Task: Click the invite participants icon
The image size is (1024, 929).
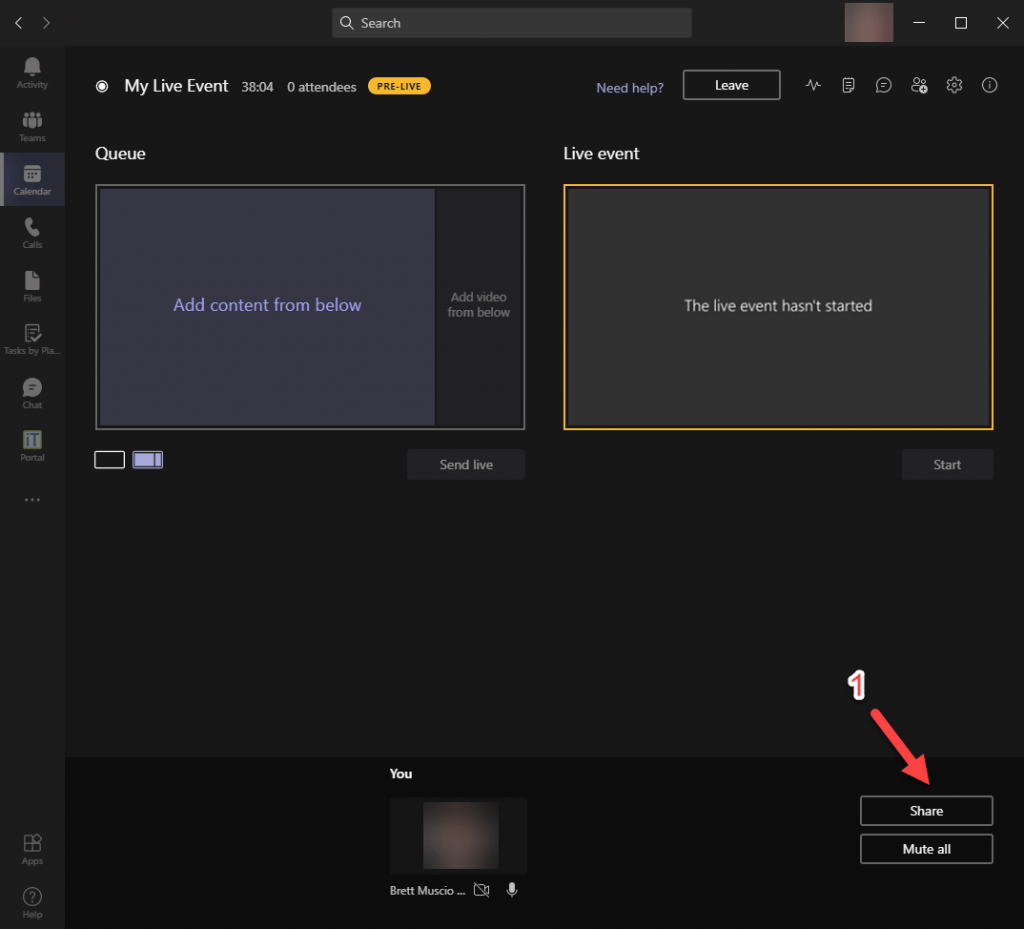Action: 919,85
